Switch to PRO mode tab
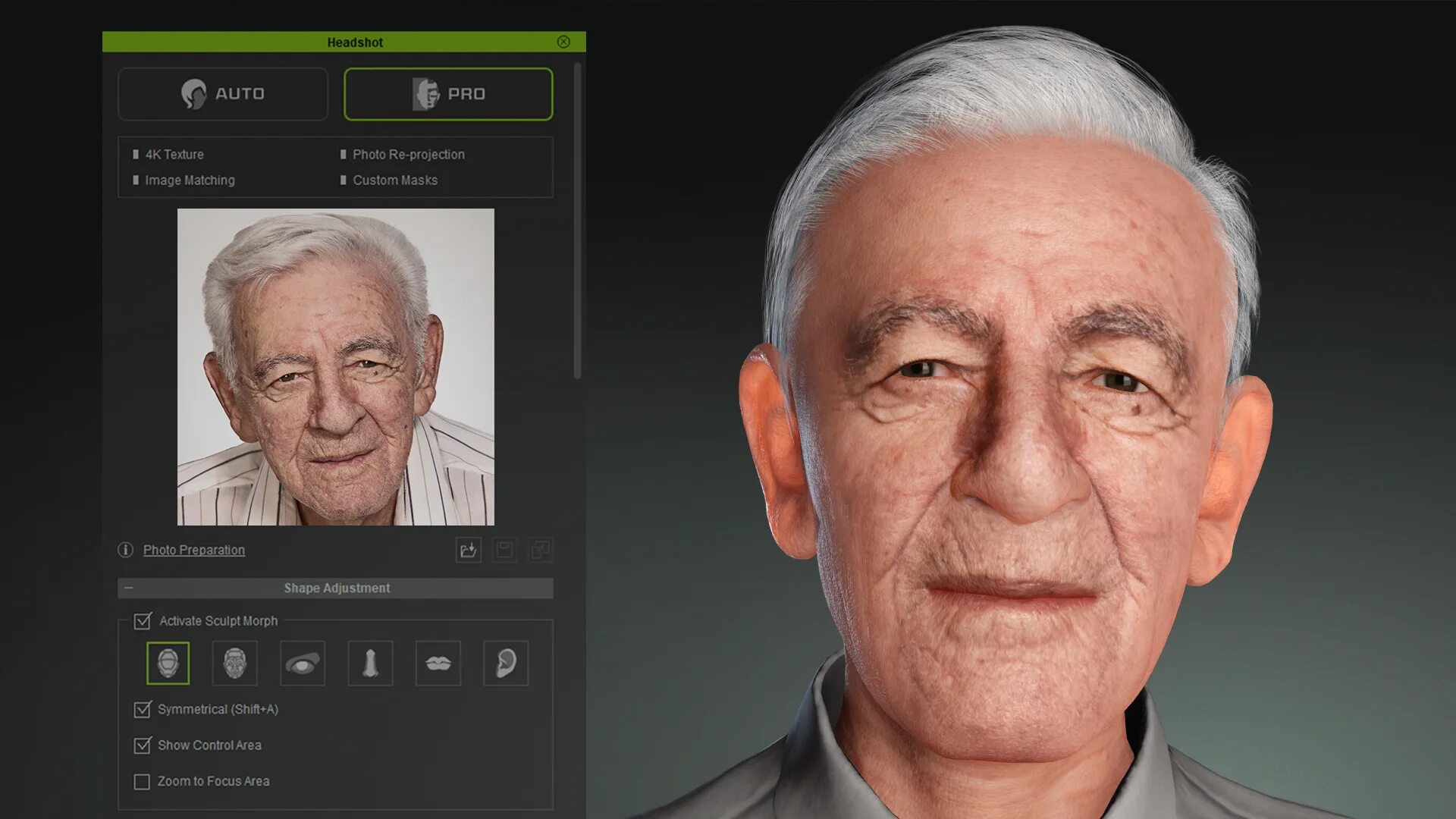This screenshot has width=1456, height=819. (448, 94)
